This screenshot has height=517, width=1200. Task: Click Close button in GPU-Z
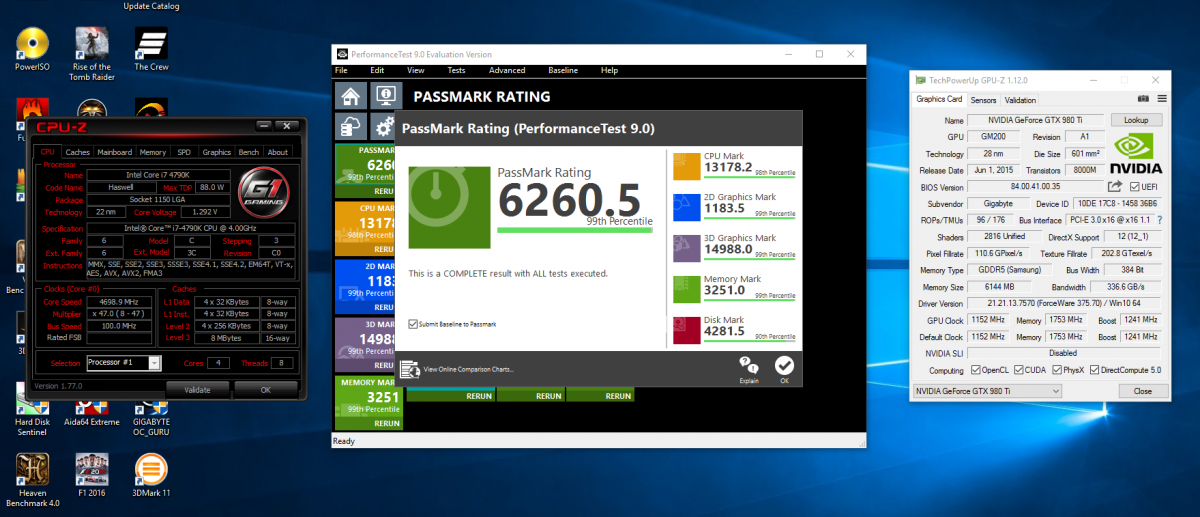(1142, 390)
